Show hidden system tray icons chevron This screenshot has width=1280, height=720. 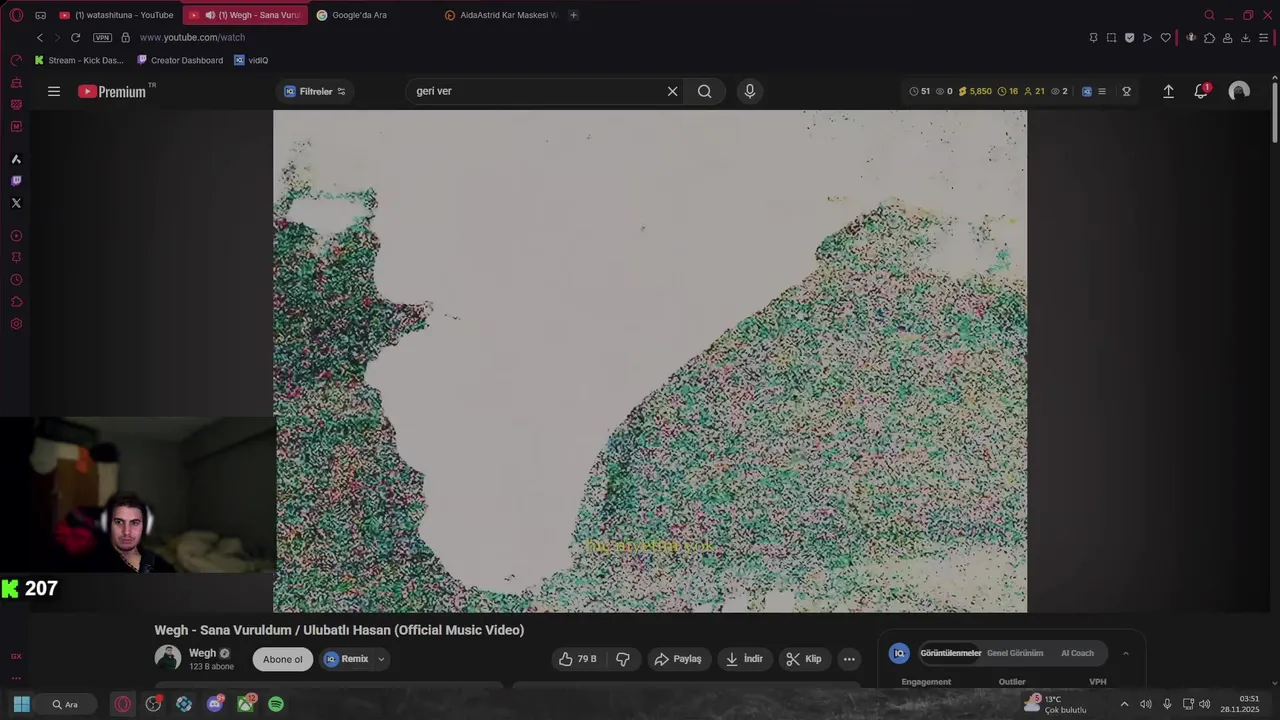point(1124,704)
